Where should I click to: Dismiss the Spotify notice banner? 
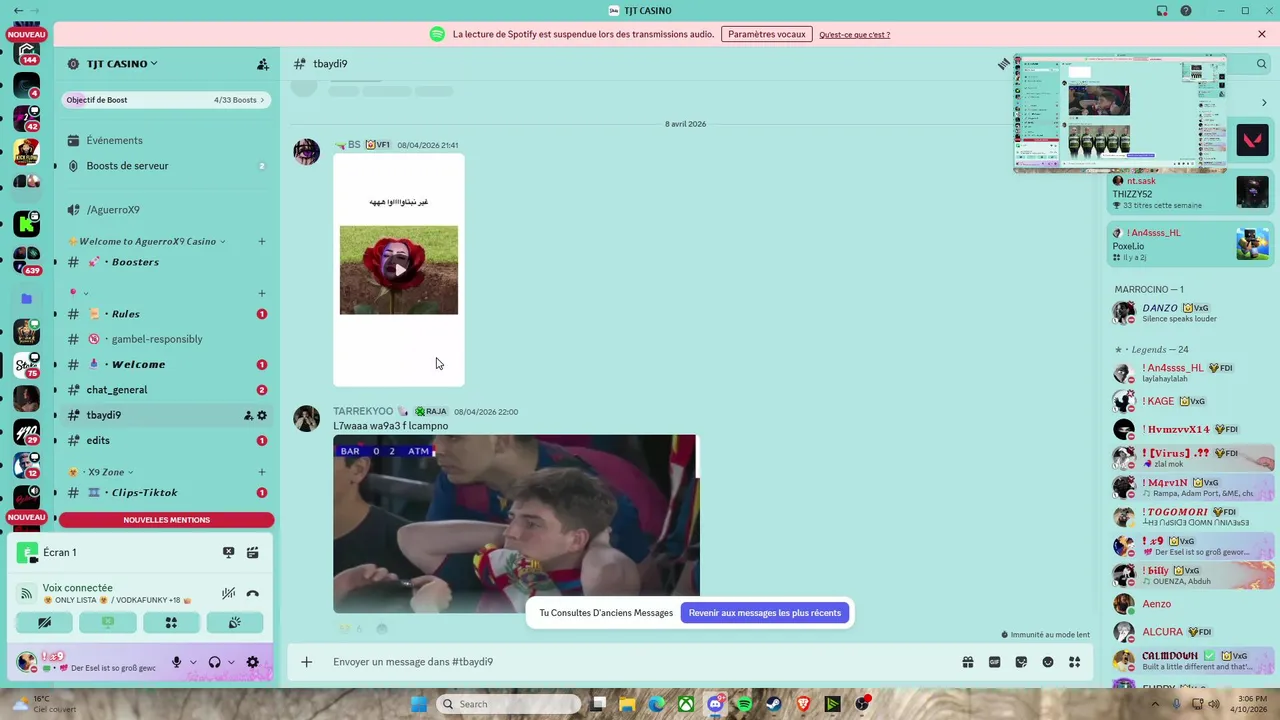coord(1262,34)
